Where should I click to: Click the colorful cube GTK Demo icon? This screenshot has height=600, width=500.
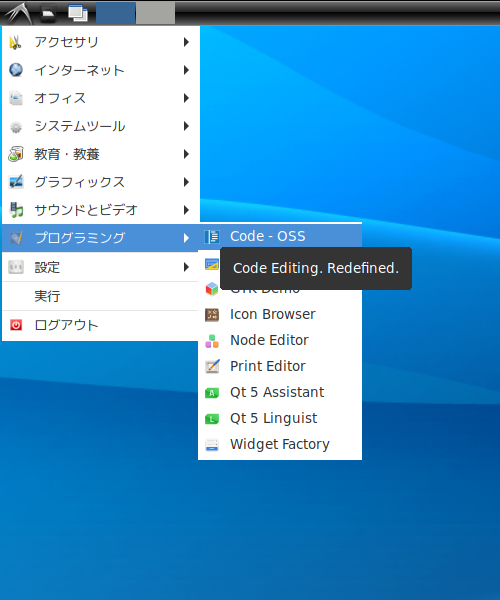tap(212, 289)
